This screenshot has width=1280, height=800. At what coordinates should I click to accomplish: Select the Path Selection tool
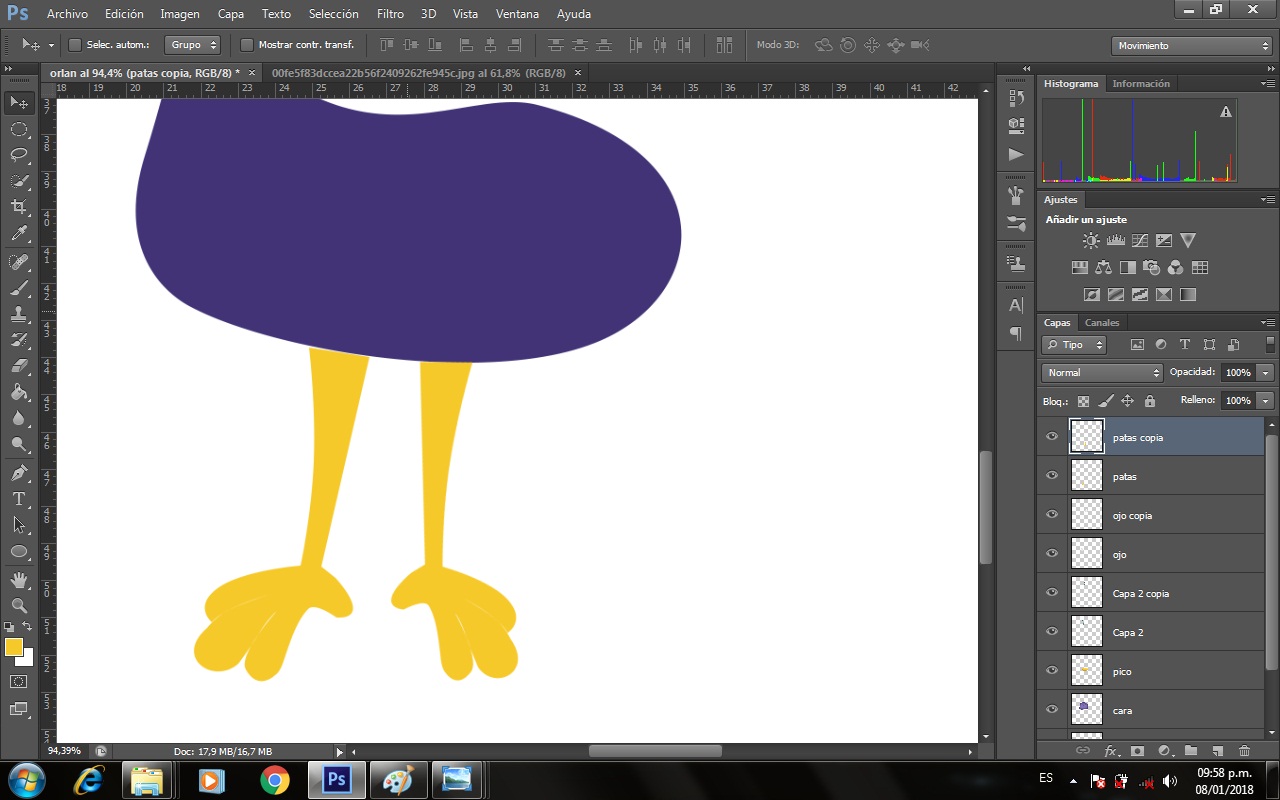coord(19,524)
